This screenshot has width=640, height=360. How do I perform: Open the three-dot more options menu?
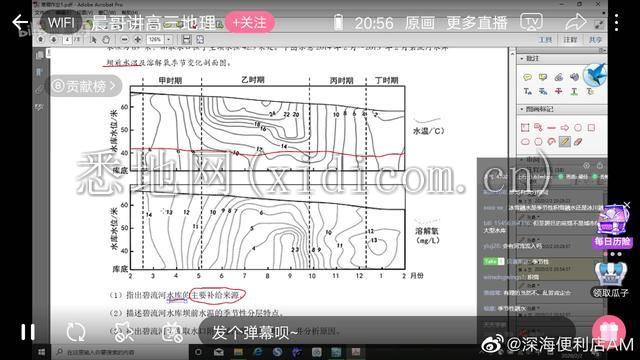(x=617, y=22)
